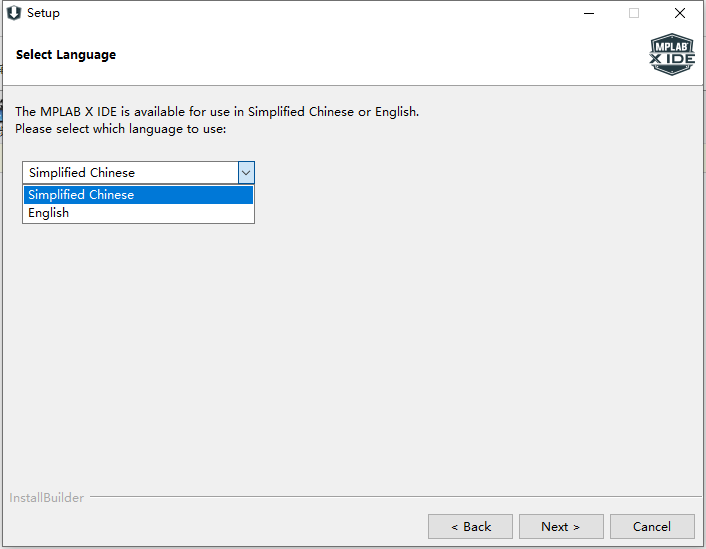Proceed with the Next button
The image size is (706, 549).
(561, 526)
